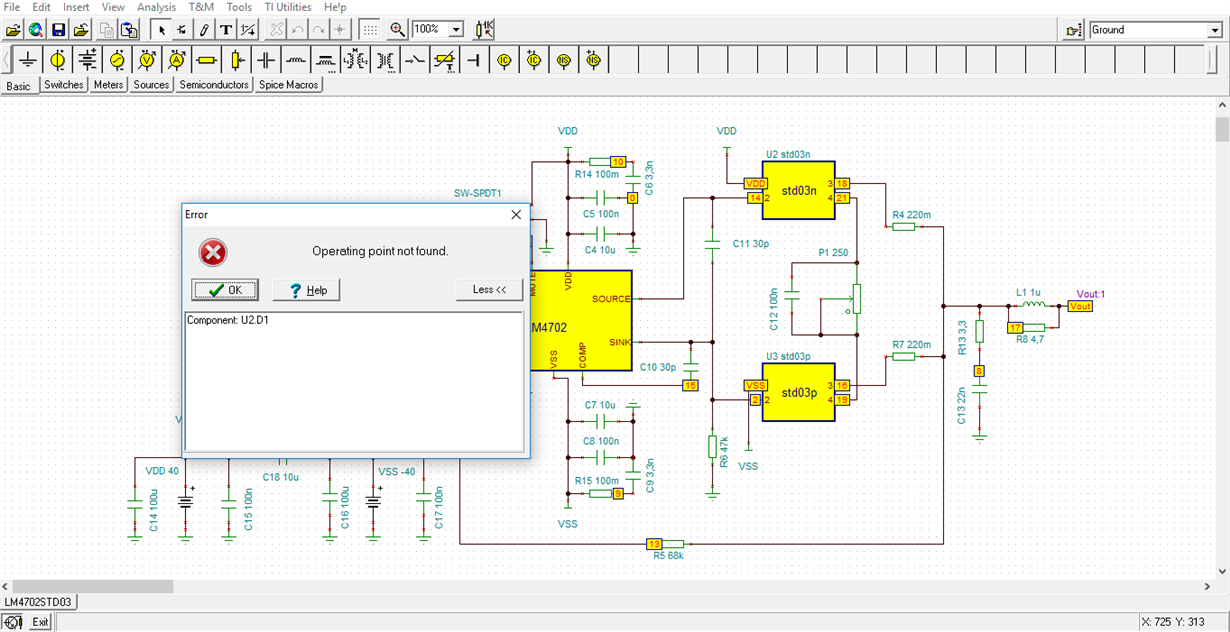
Task: Switch to the Basic component tab
Action: (x=19, y=86)
